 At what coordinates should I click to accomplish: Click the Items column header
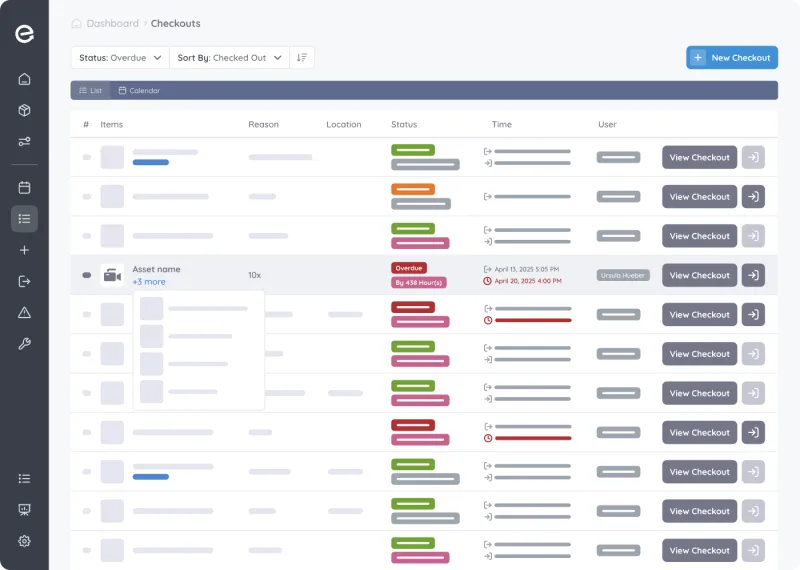click(111, 125)
